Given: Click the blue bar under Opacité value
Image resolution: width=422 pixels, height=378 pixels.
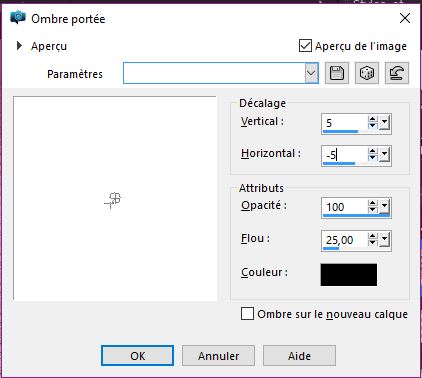Looking at the screenshot, I should pyautogui.click(x=356, y=216).
